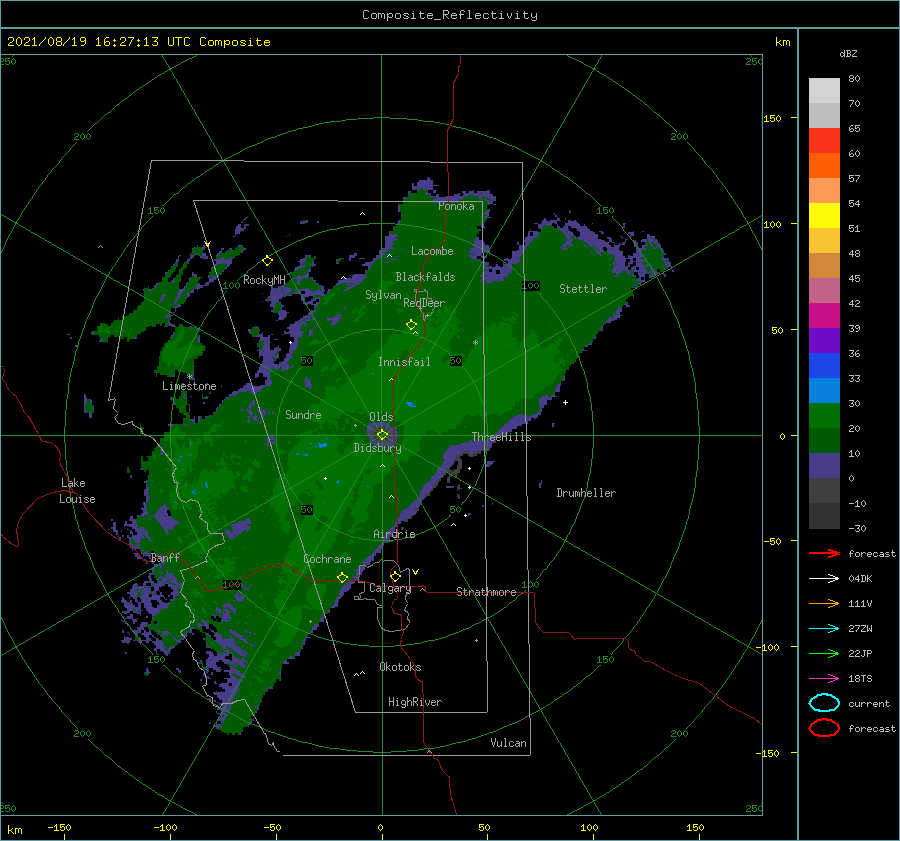Pick the red 60-65 dBZ swatch
The width and height of the screenshot is (900, 841).
(x=824, y=141)
